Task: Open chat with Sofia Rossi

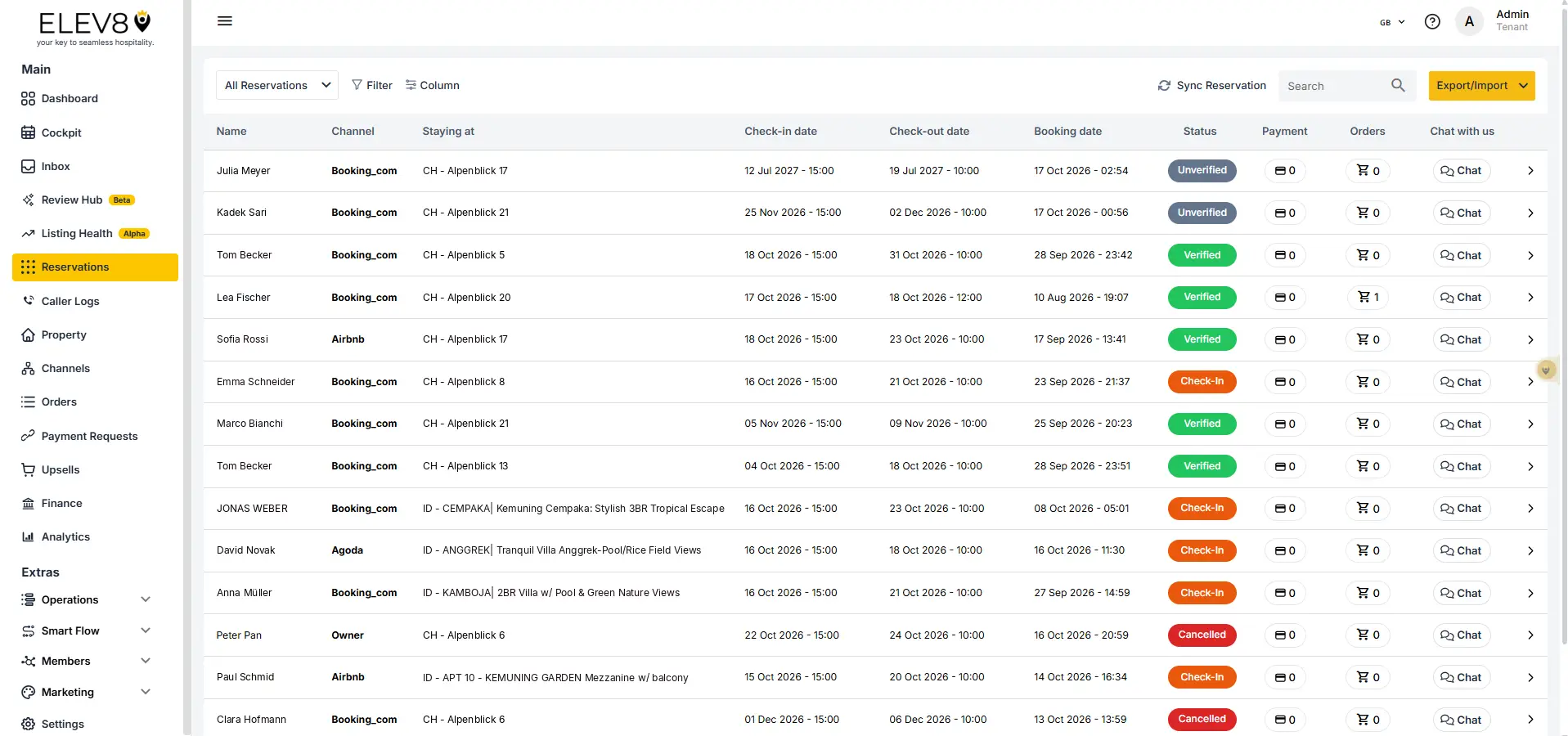Action: [x=1462, y=339]
